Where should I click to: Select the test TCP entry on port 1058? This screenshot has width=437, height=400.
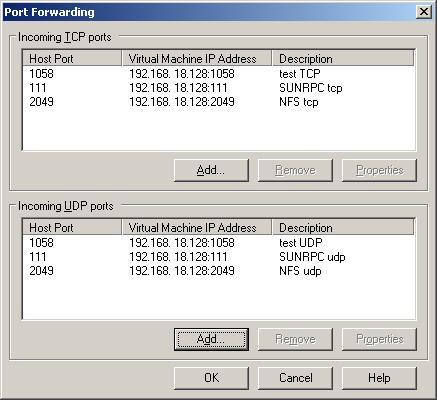coord(219,74)
